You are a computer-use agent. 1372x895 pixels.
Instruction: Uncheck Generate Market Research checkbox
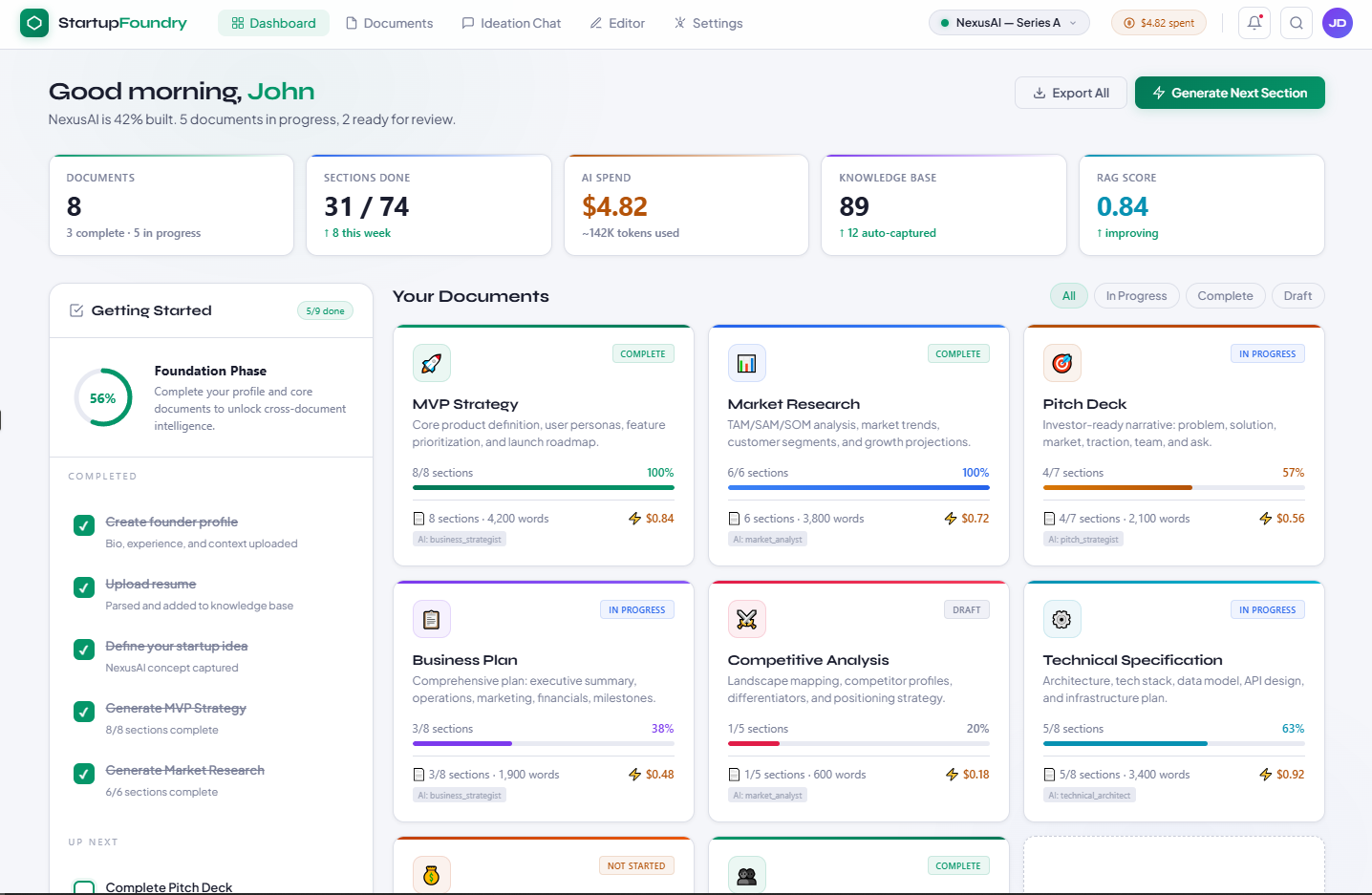pyautogui.click(x=84, y=774)
